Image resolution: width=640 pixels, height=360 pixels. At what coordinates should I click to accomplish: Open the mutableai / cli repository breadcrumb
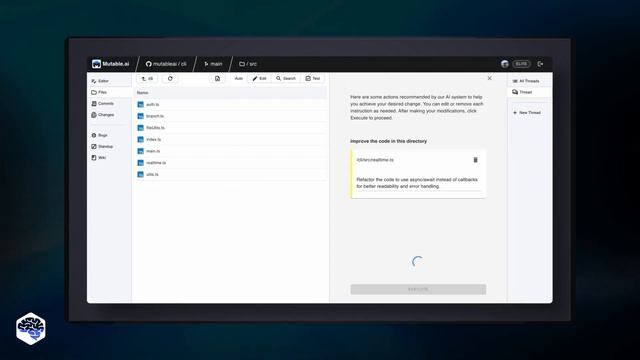[x=166, y=64]
